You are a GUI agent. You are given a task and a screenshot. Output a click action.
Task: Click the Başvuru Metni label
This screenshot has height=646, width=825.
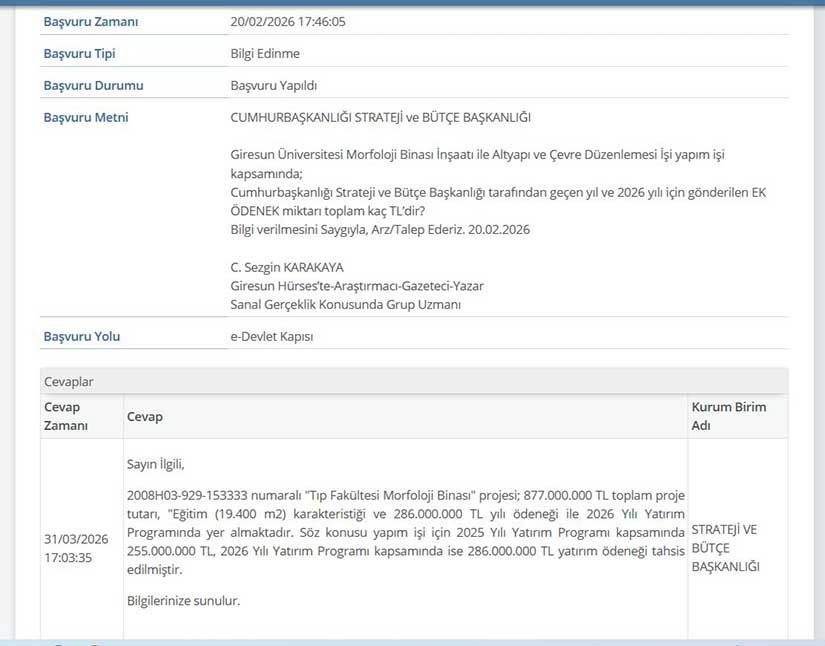tap(85, 118)
